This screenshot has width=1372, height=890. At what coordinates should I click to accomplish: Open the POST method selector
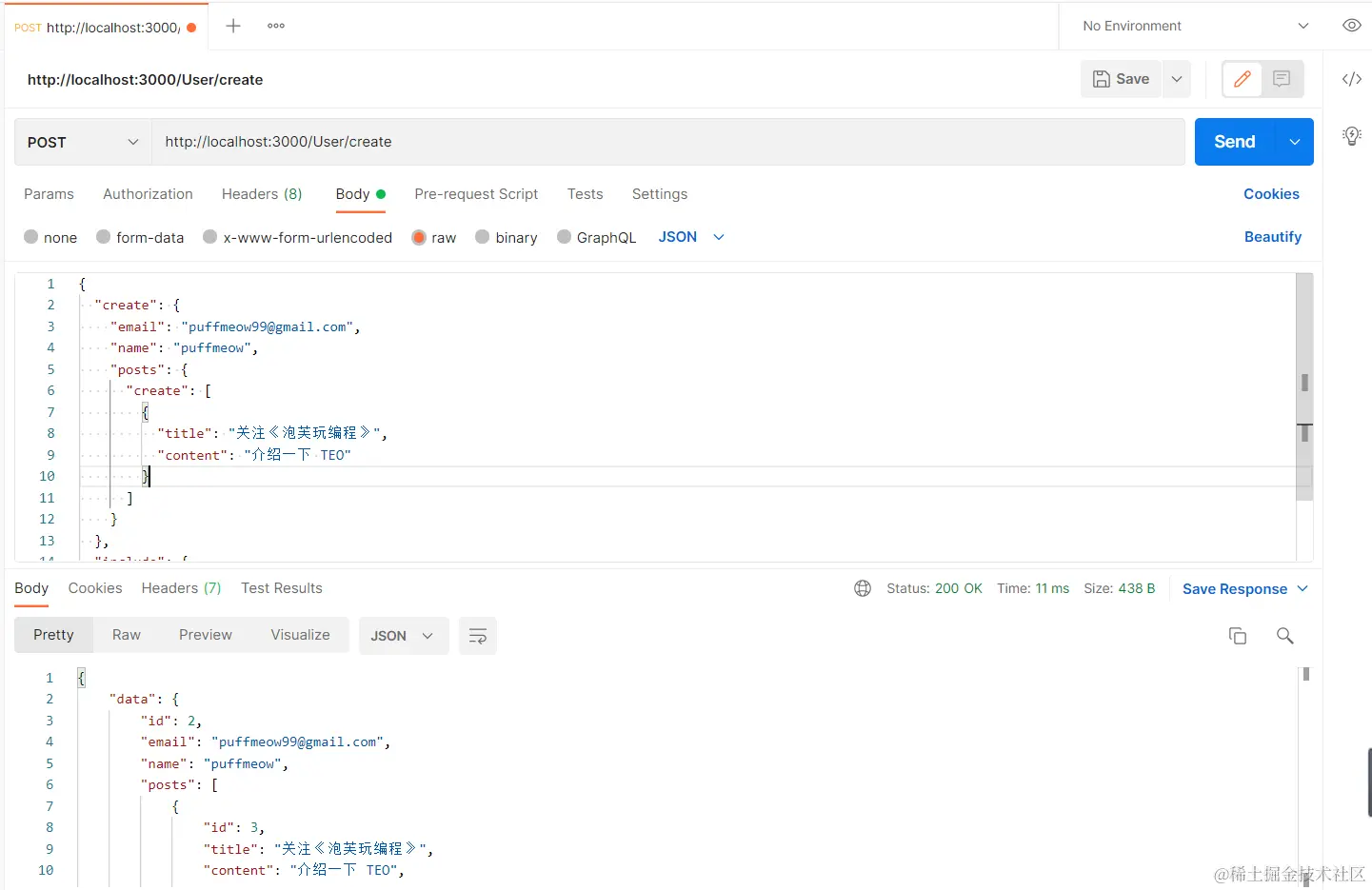[81, 141]
